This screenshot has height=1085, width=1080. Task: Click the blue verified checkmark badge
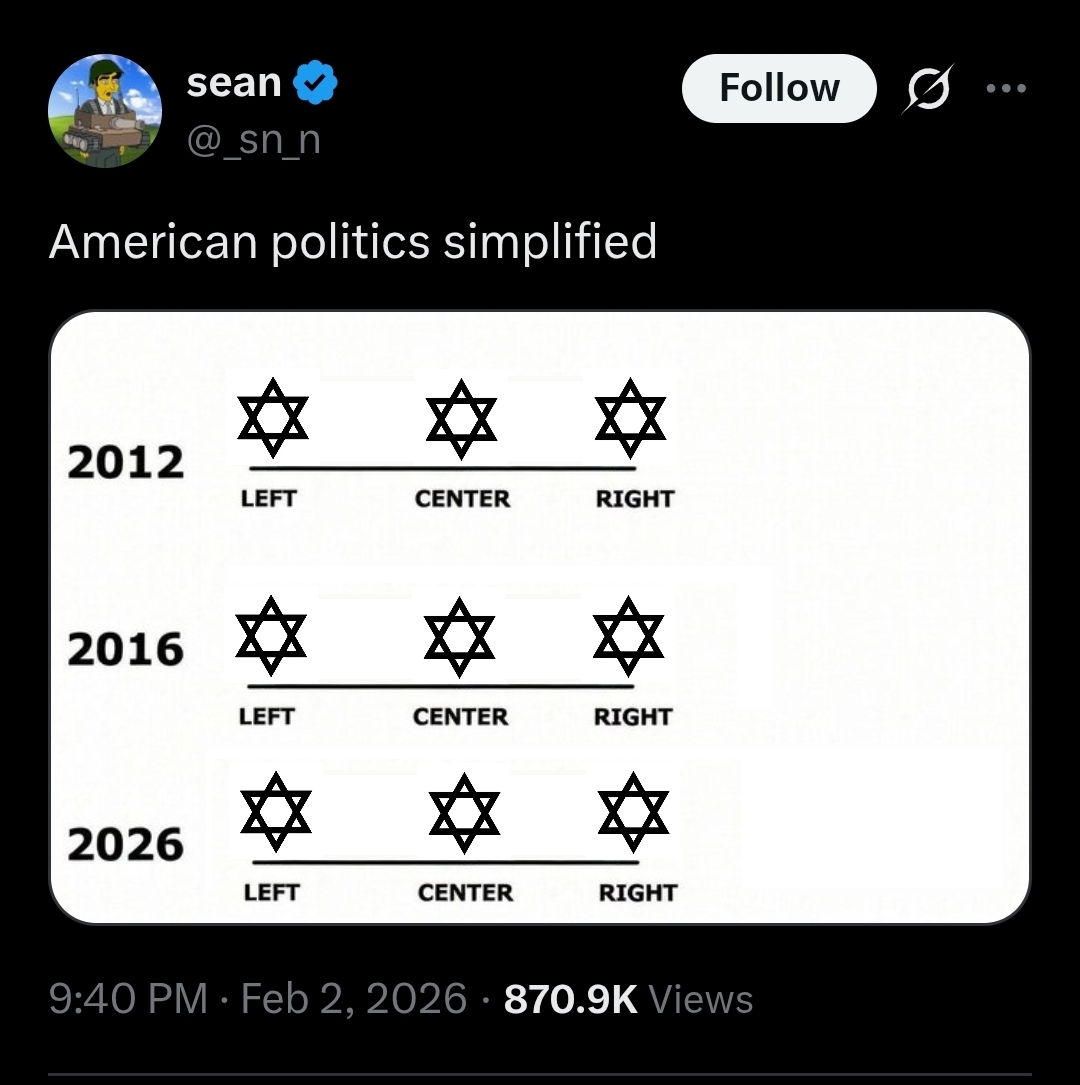[x=316, y=84]
